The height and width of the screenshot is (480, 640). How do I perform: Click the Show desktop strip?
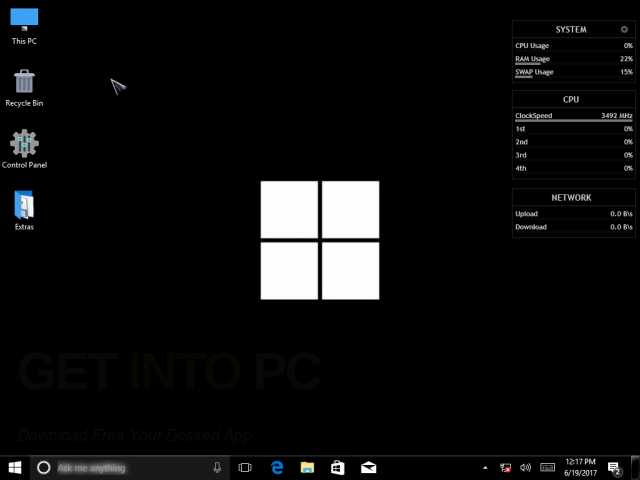tap(635, 468)
